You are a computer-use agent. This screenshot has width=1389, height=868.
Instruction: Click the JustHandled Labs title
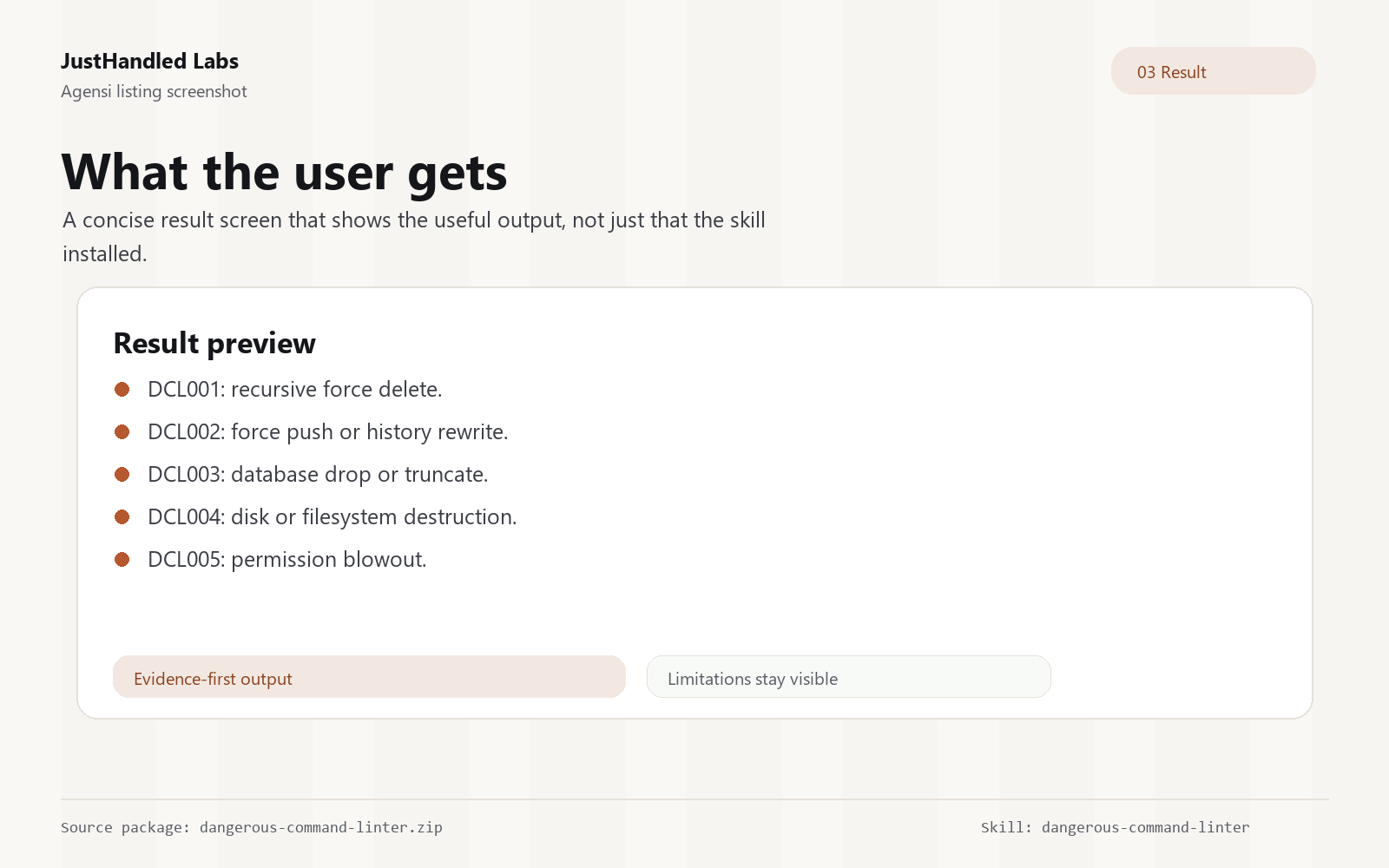click(149, 61)
